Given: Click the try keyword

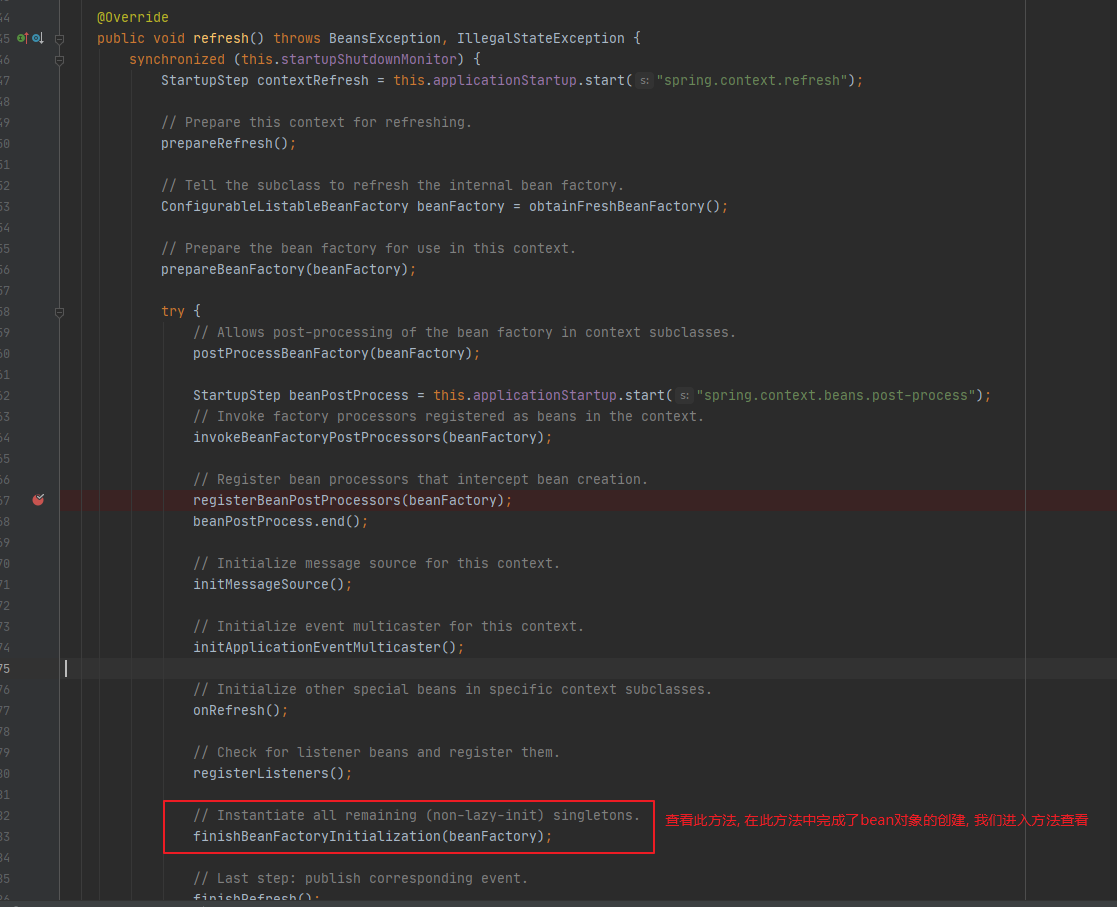Looking at the screenshot, I should point(173,311).
